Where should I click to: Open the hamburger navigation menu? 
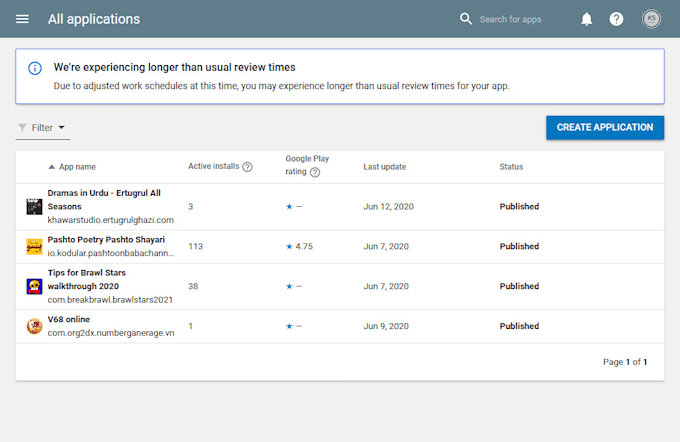[22, 19]
